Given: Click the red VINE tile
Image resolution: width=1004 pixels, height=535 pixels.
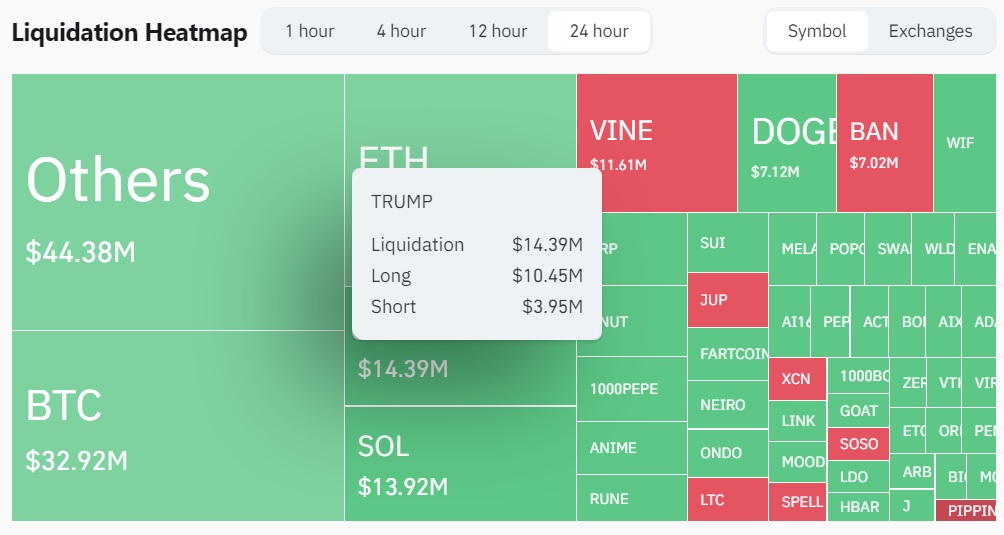Looking at the screenshot, I should [x=656, y=143].
